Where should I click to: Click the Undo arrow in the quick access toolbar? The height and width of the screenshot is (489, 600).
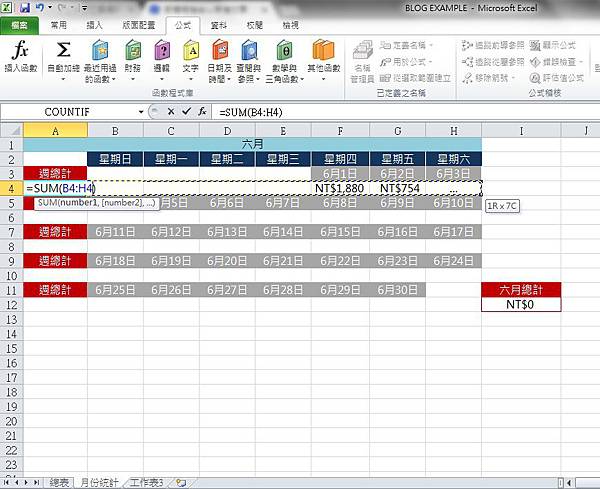tap(39, 7)
